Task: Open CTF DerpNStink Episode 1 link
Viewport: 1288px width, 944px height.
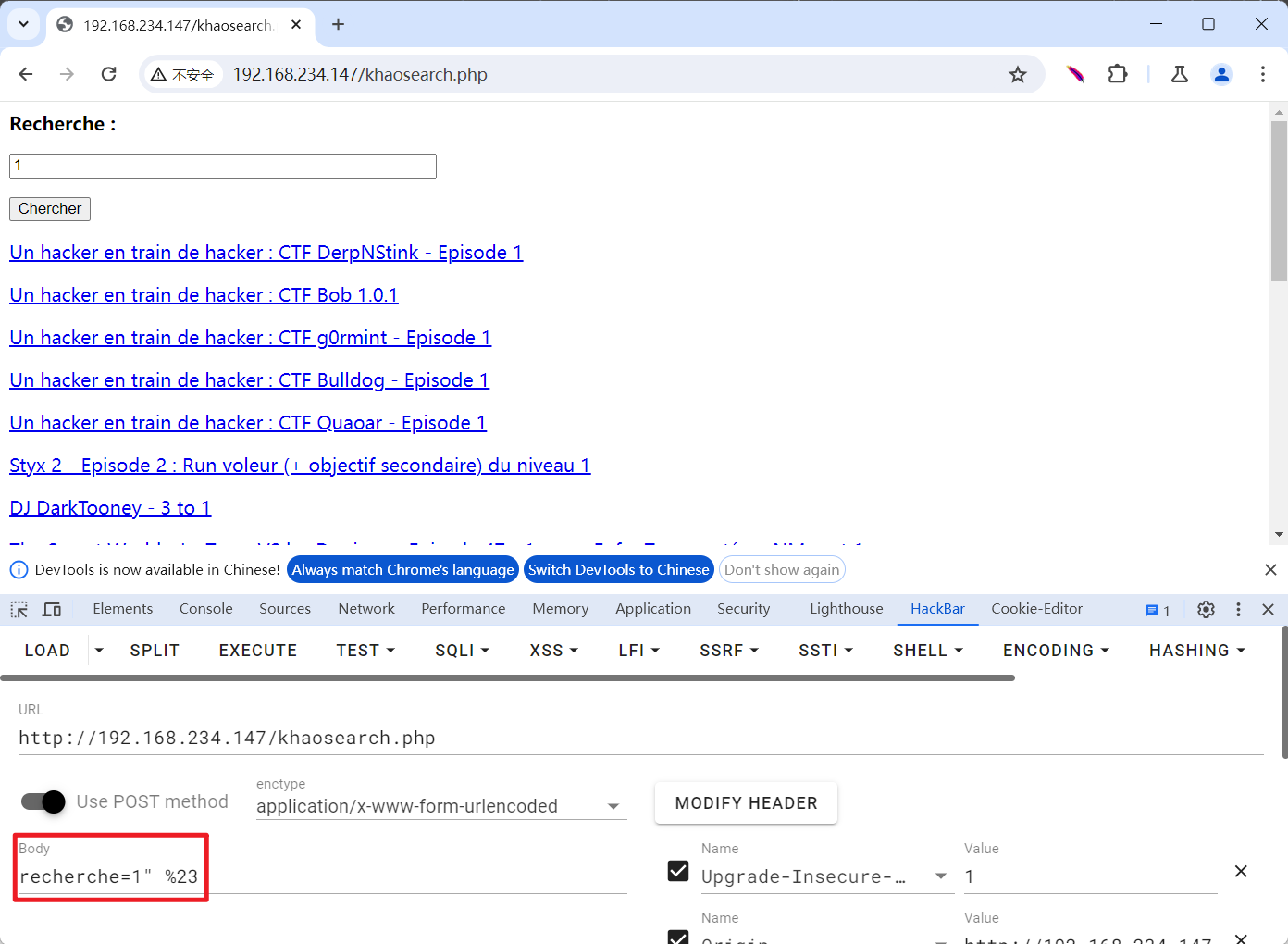Action: coord(266,253)
